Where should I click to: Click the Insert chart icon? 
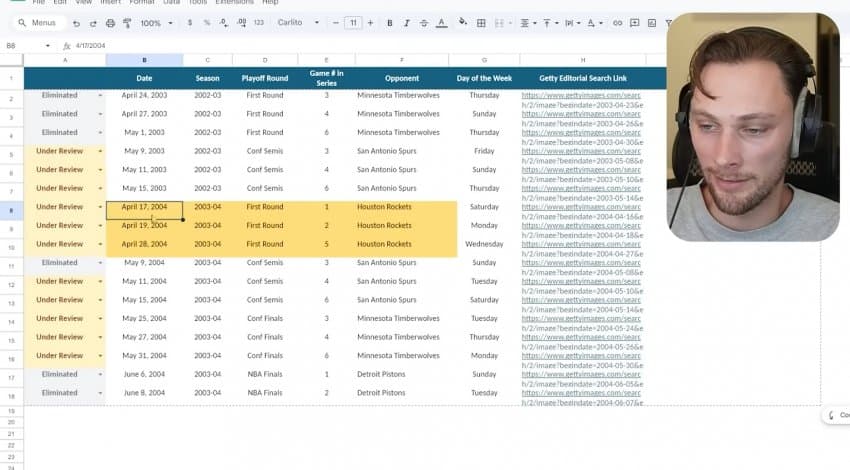pos(652,23)
